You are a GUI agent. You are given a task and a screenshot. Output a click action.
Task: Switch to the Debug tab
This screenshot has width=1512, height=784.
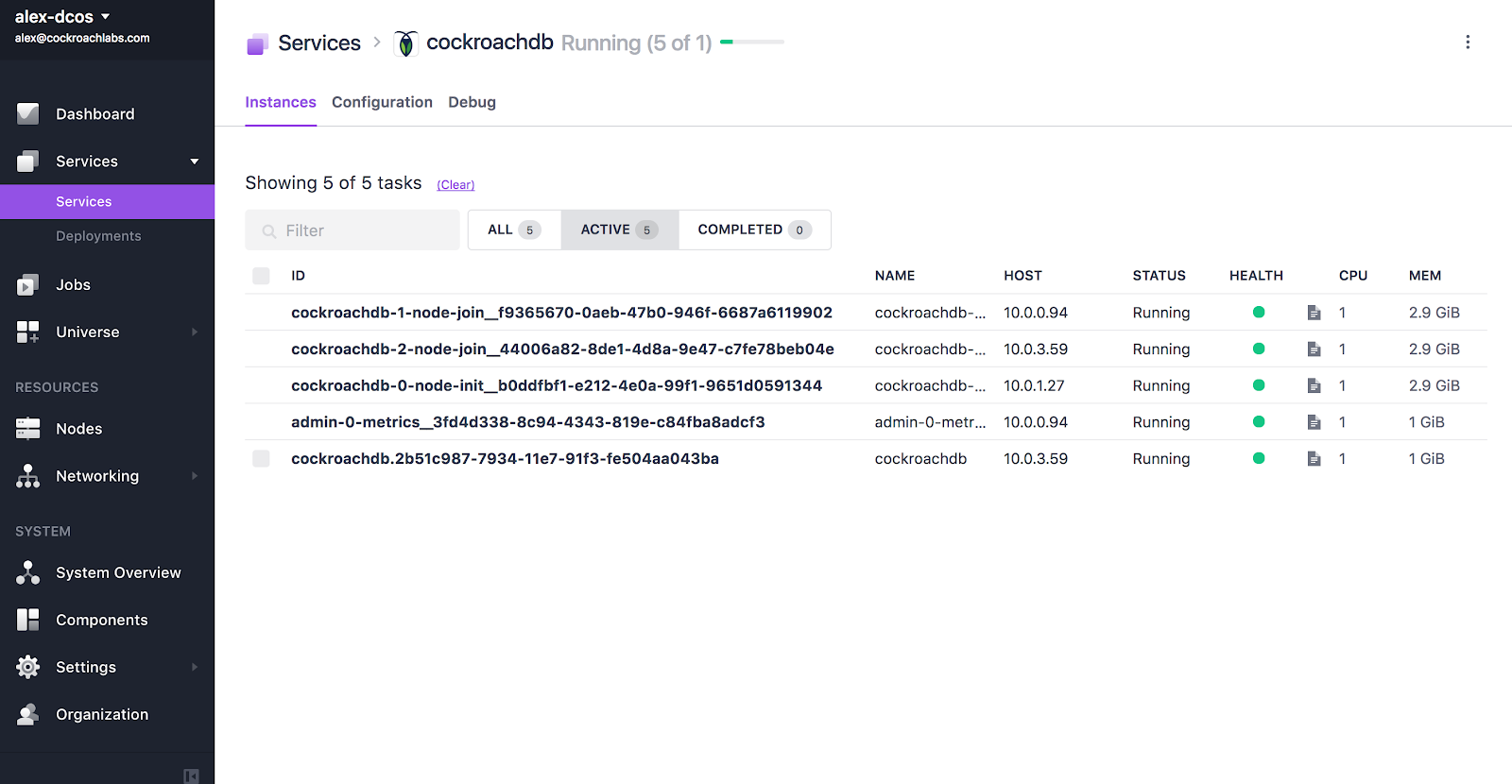click(x=472, y=102)
